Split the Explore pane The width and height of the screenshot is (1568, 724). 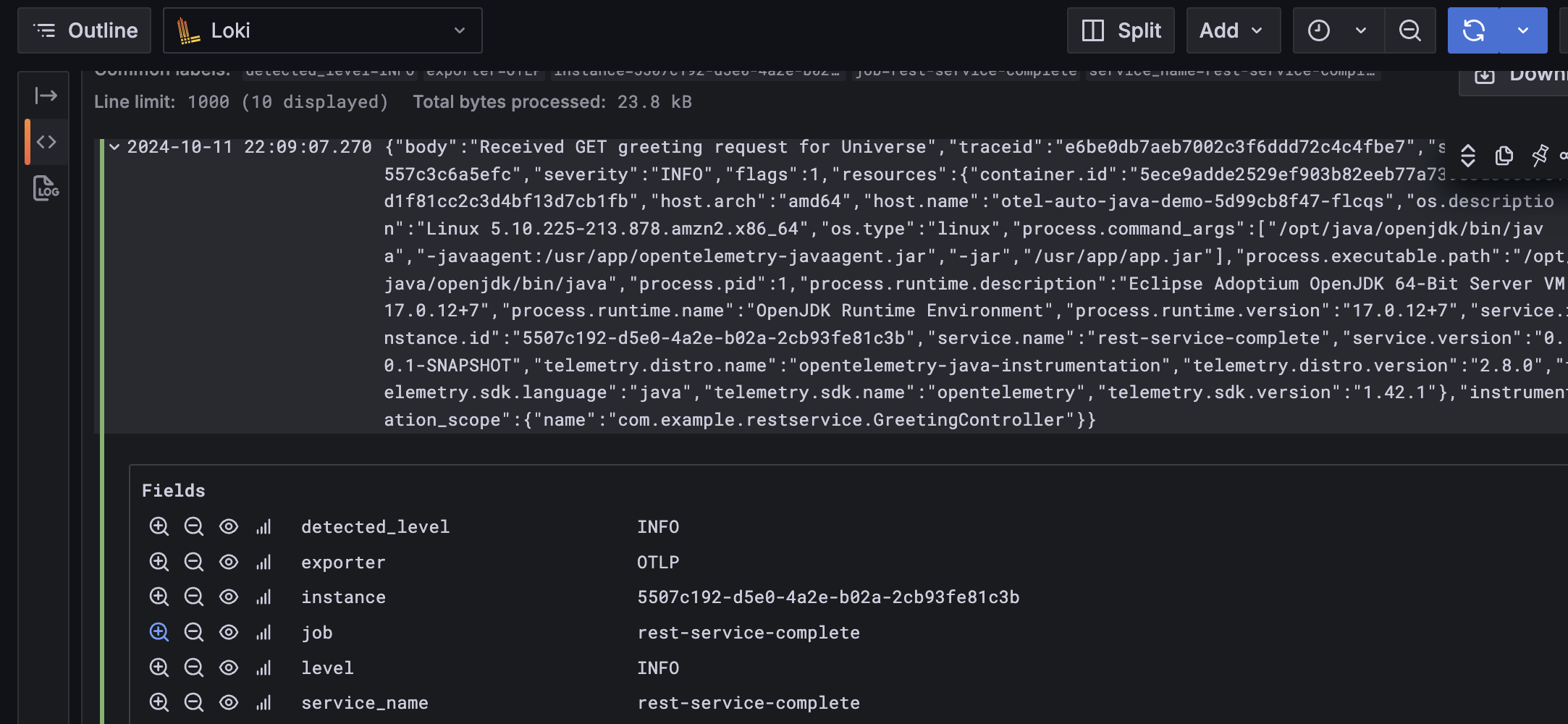1121,30
